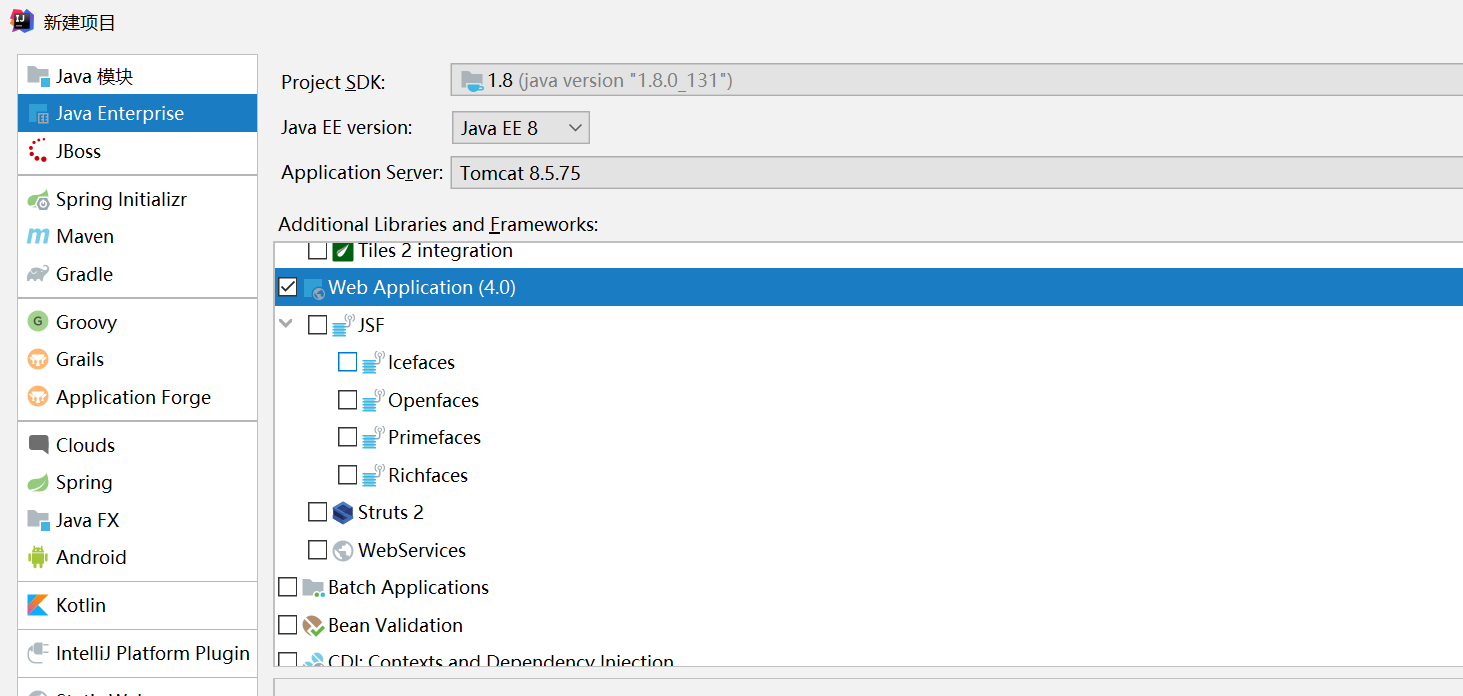
Task: Choose Spring Initializr project type
Action: [137, 199]
